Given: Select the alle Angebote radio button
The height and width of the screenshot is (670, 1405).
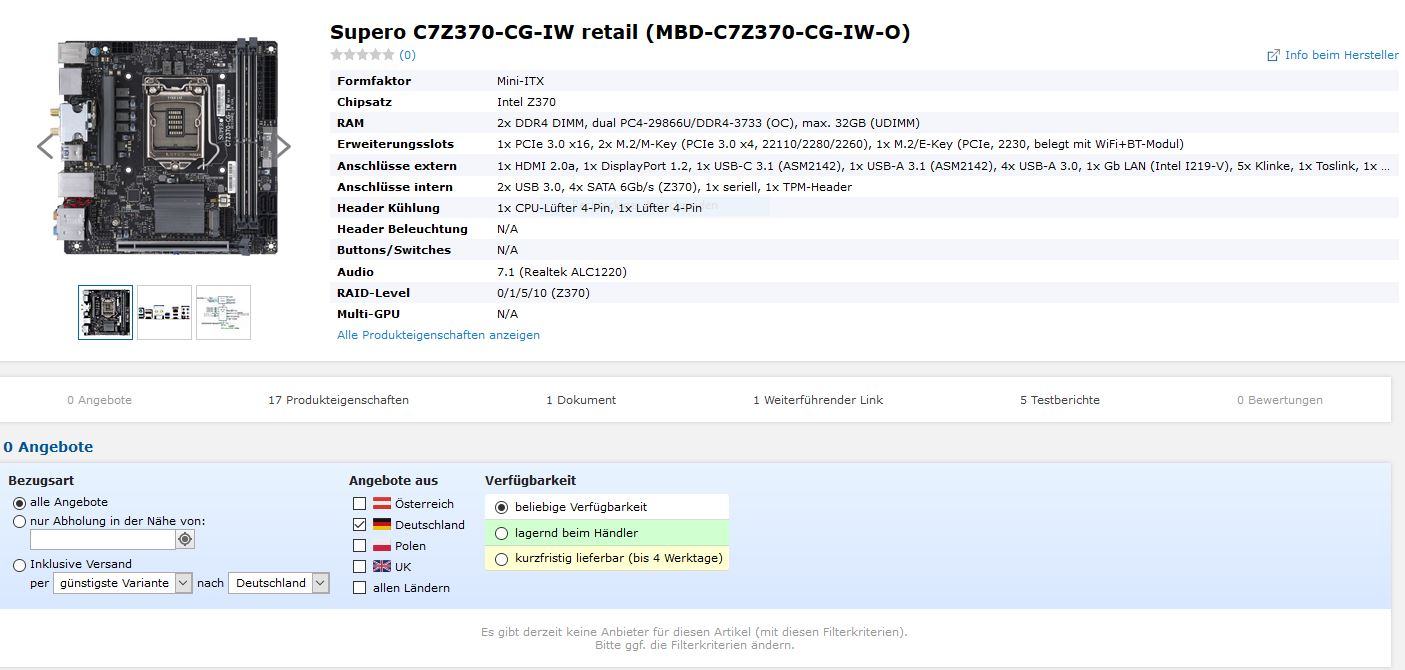Looking at the screenshot, I should pos(19,503).
